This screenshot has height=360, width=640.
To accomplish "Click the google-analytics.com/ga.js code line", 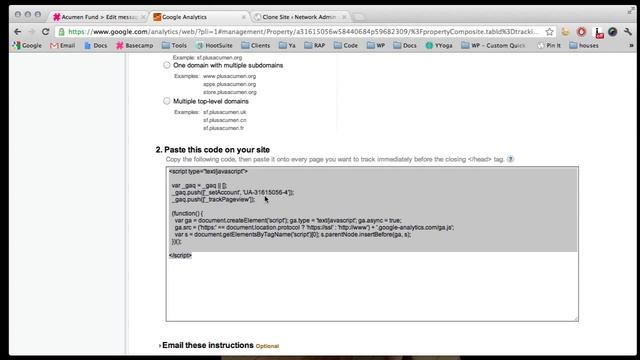I will [x=314, y=227].
